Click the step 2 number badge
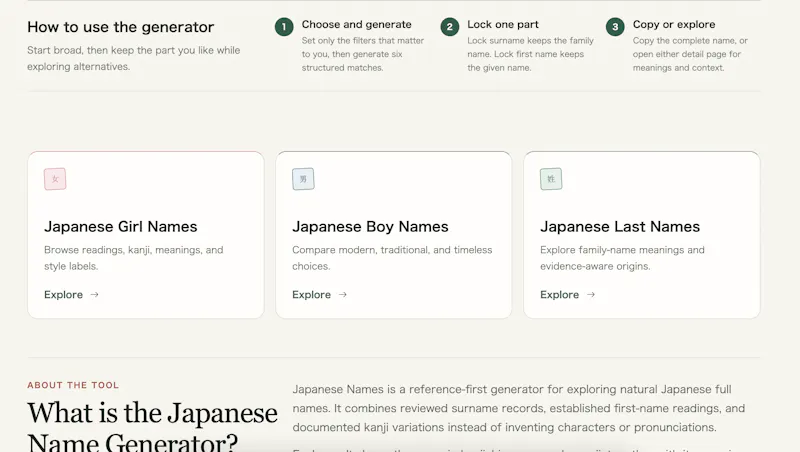This screenshot has height=452, width=800. tap(449, 27)
